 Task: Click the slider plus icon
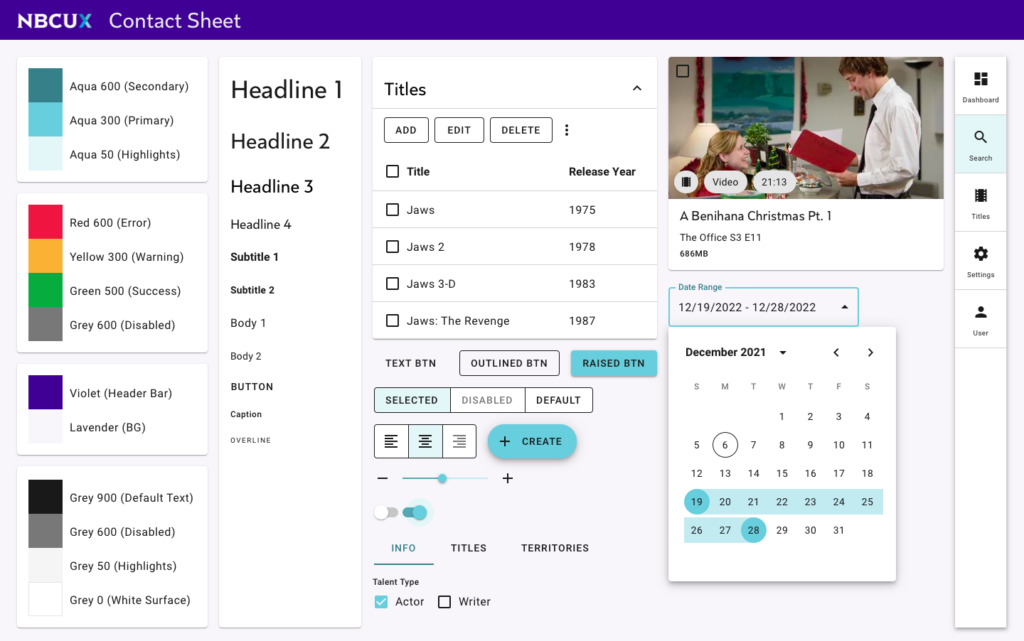tap(507, 479)
